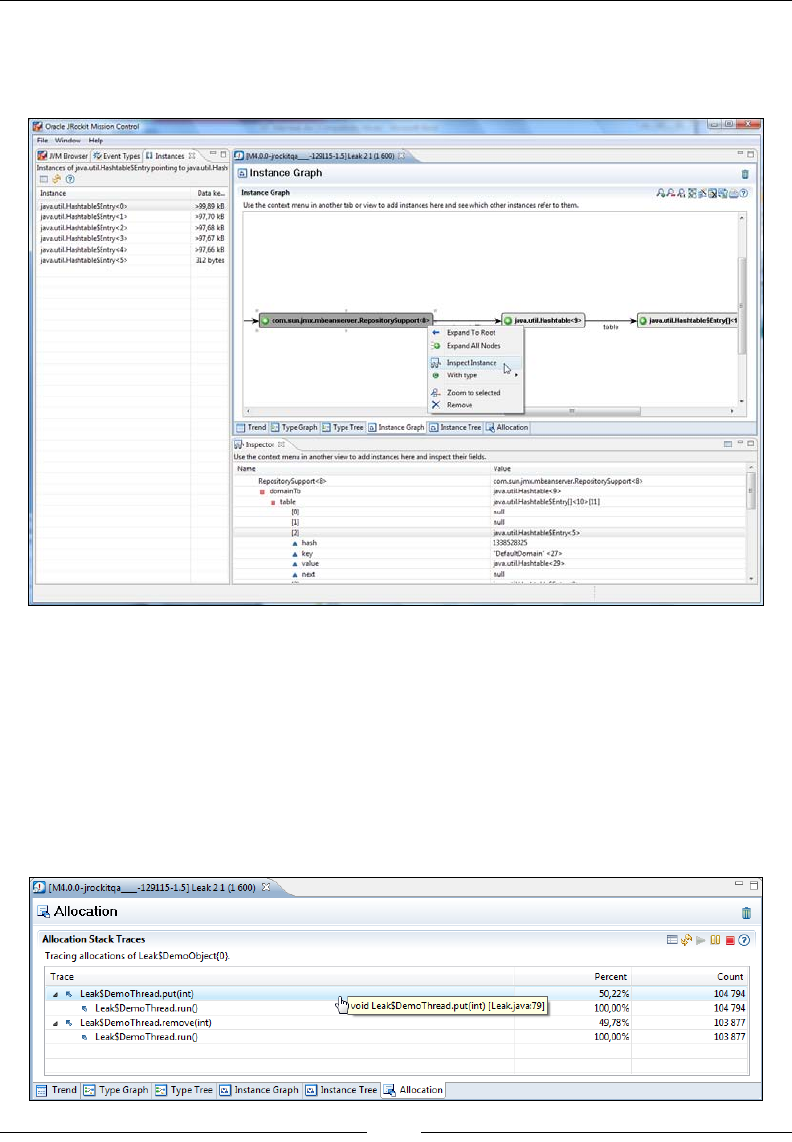Open the Help menu
The width and height of the screenshot is (792, 1142).
(x=95, y=141)
